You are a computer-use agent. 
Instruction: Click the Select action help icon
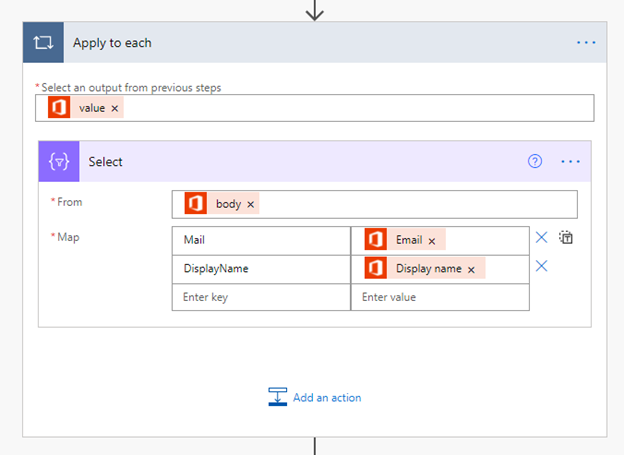[x=535, y=161]
